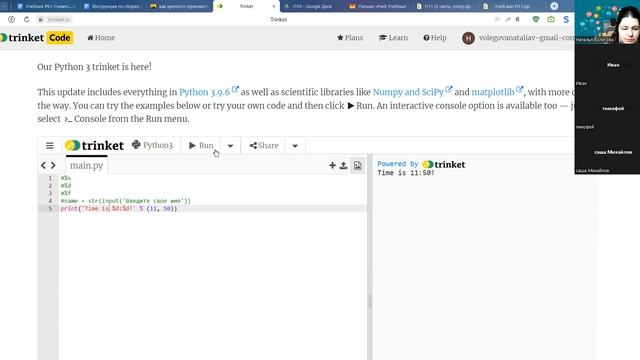Open the image library icon in the editor
The width and height of the screenshot is (640, 360).
[358, 165]
